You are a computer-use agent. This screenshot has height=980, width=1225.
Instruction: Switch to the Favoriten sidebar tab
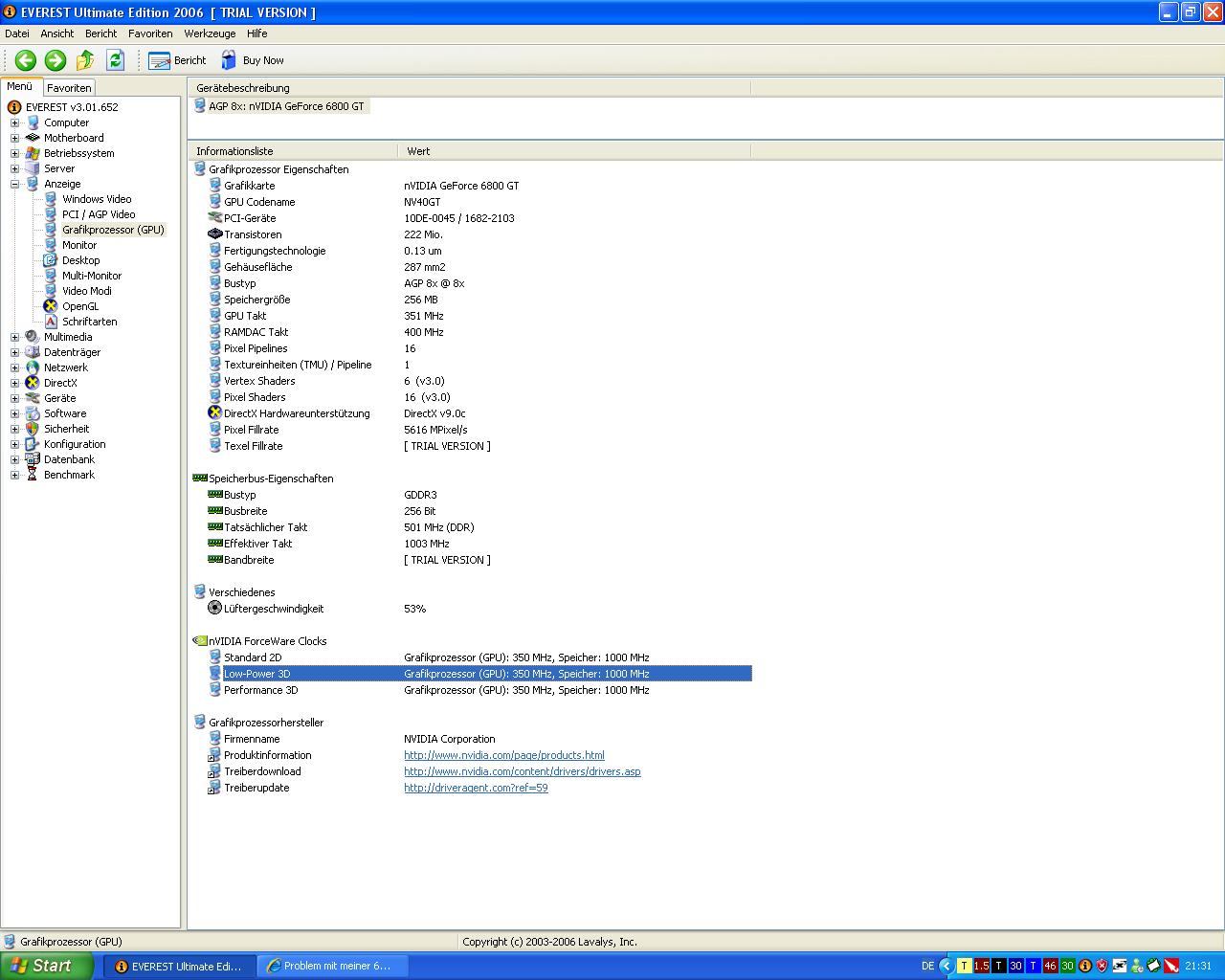click(x=69, y=88)
